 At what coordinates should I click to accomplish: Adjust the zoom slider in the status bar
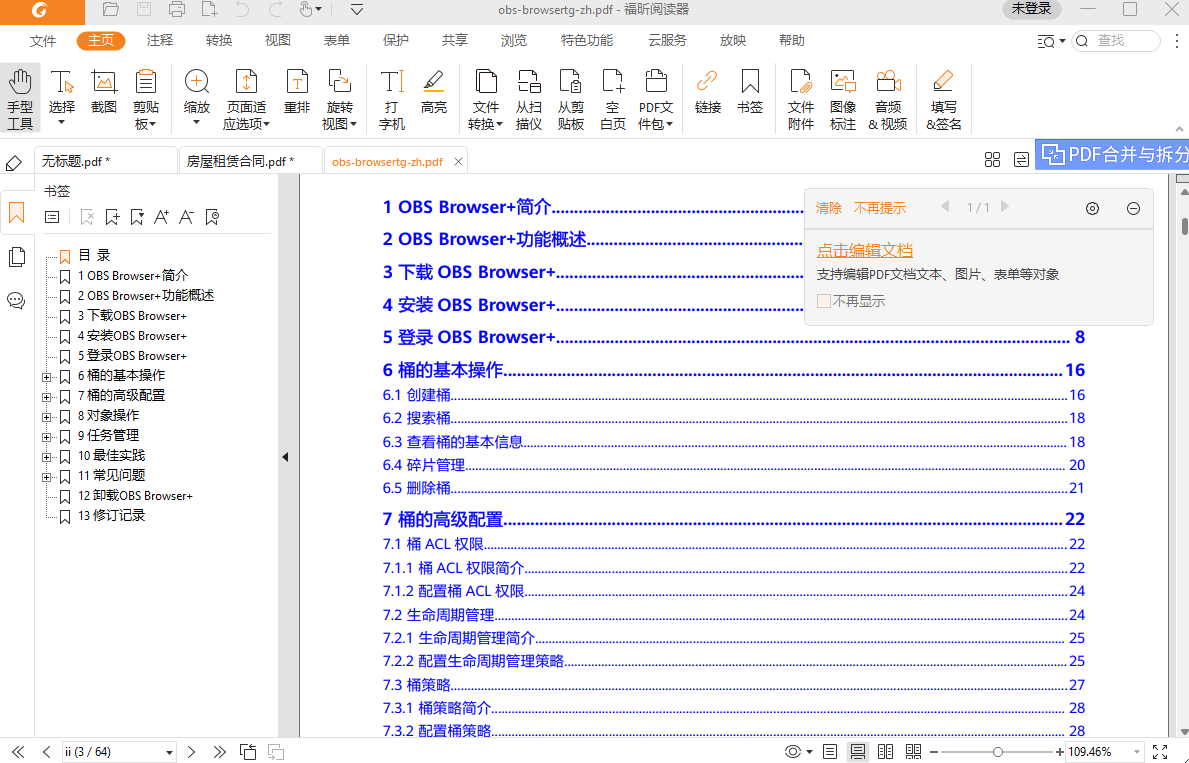tap(997, 751)
